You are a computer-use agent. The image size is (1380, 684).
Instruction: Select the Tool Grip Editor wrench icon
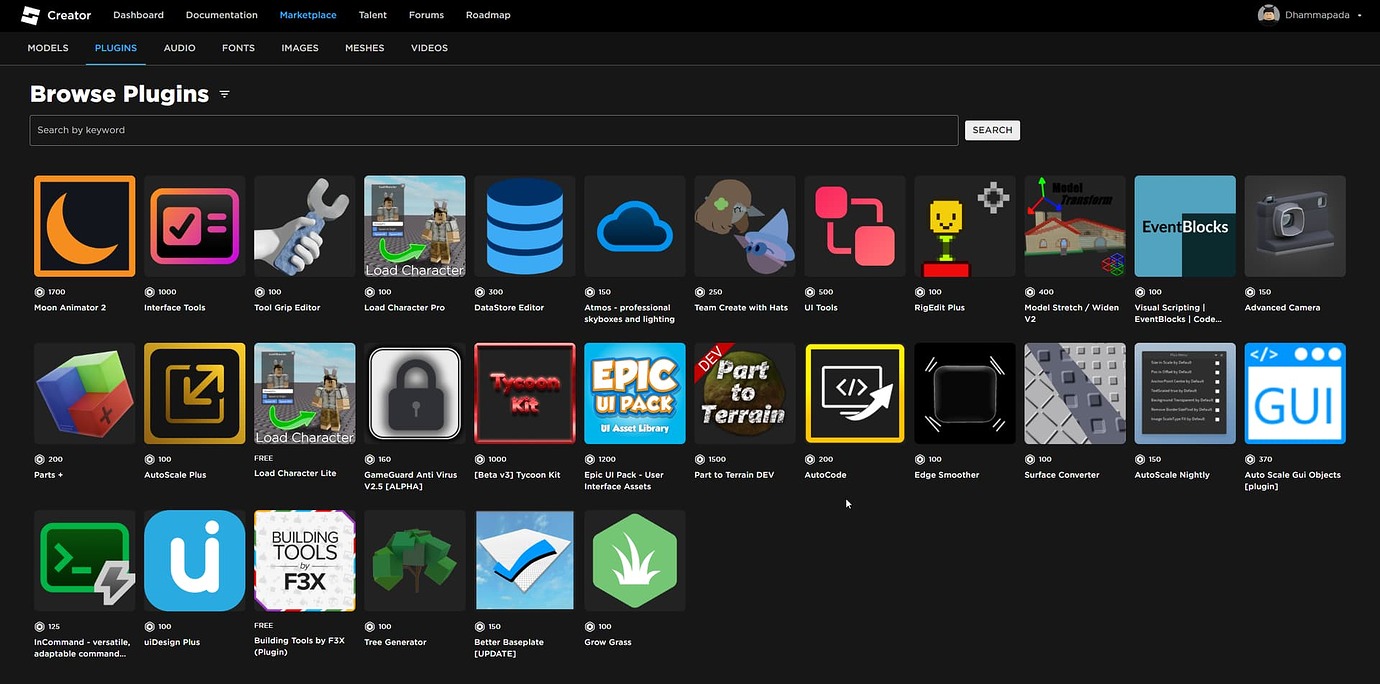305,226
